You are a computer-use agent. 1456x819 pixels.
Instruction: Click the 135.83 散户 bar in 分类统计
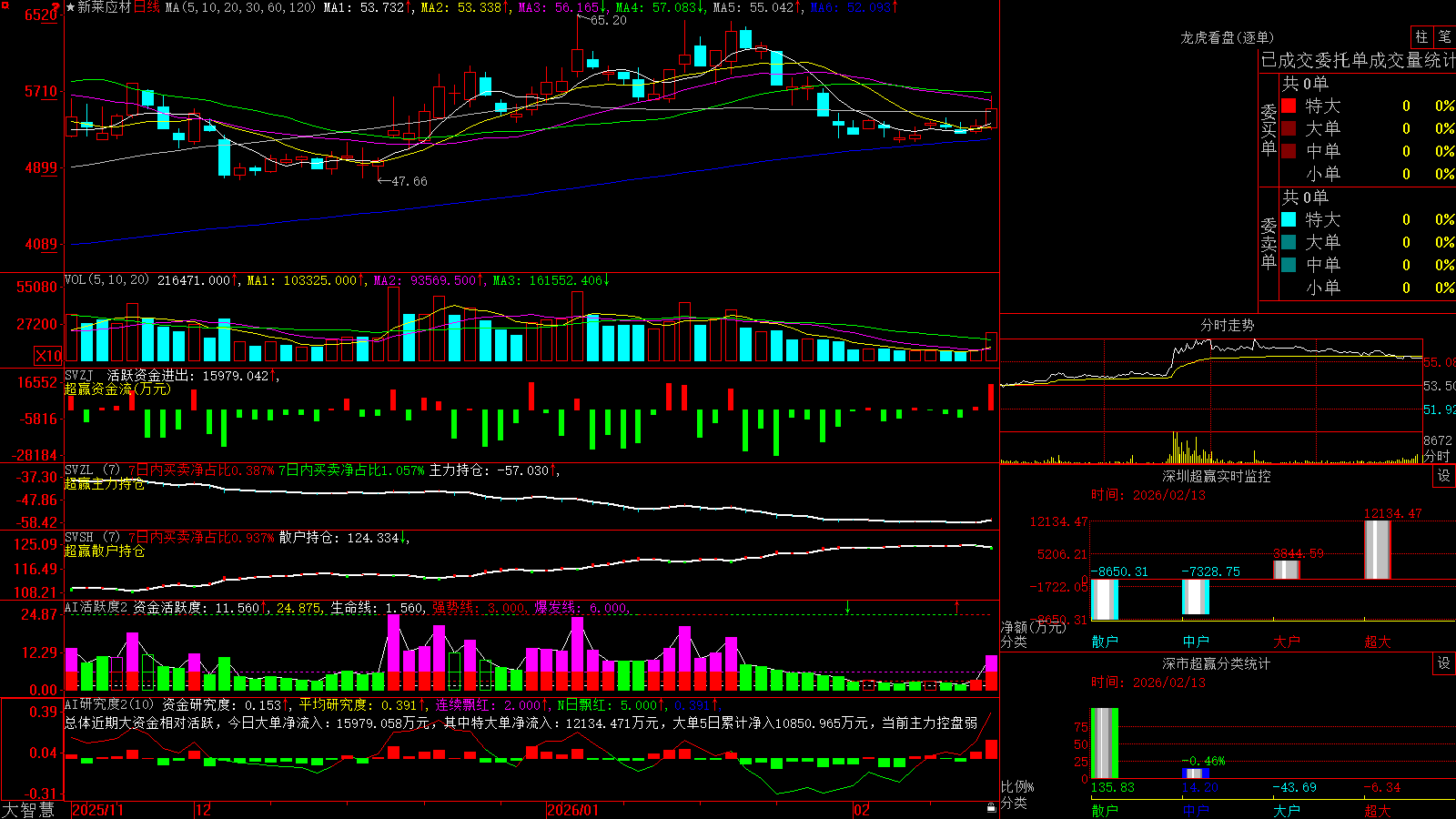pyautogui.click(x=1105, y=743)
